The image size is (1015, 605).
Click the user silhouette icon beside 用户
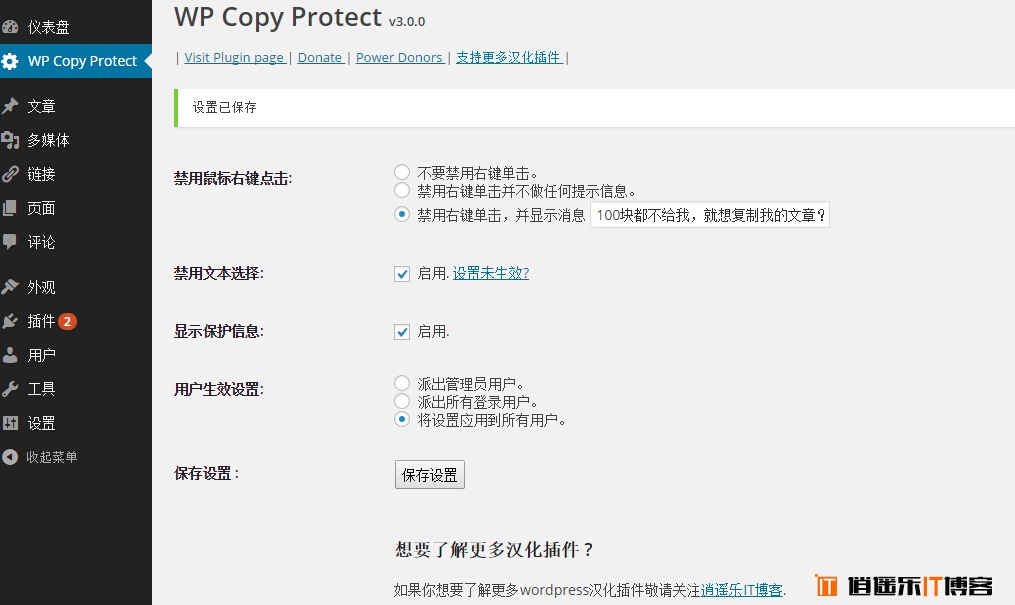coord(10,355)
